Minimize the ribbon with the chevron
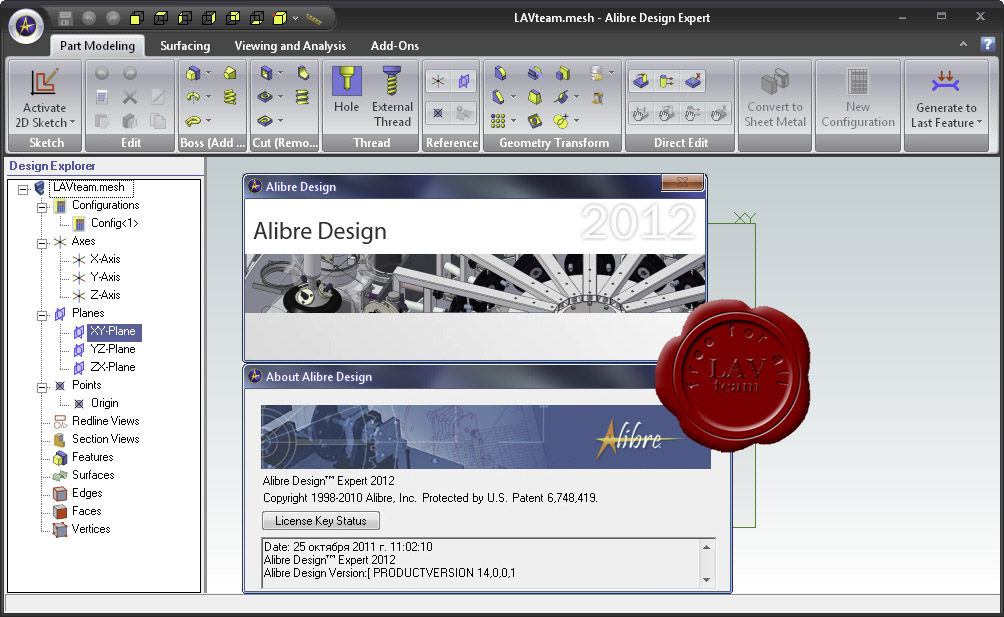 (x=963, y=44)
